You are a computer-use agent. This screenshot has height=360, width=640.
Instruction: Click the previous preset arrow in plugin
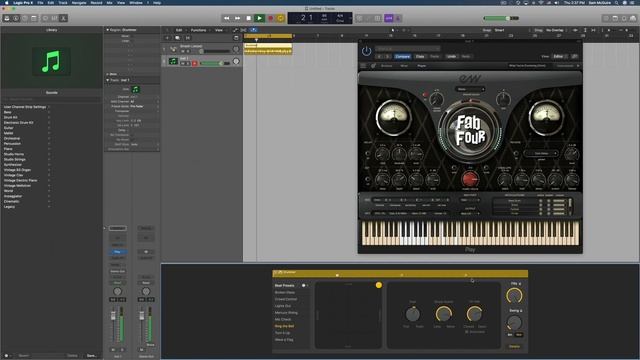point(379,56)
